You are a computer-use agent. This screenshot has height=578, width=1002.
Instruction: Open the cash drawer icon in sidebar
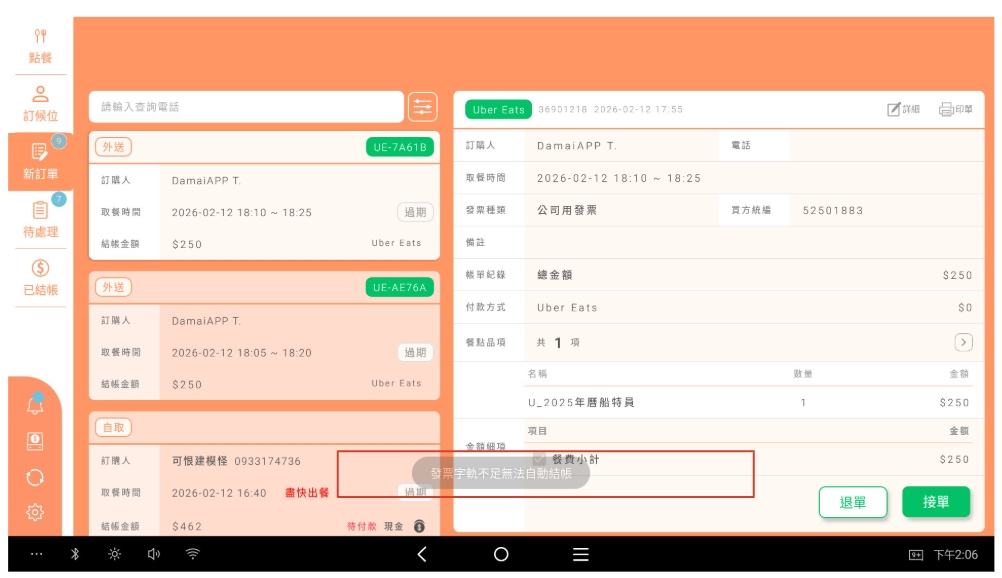[x=35, y=441]
